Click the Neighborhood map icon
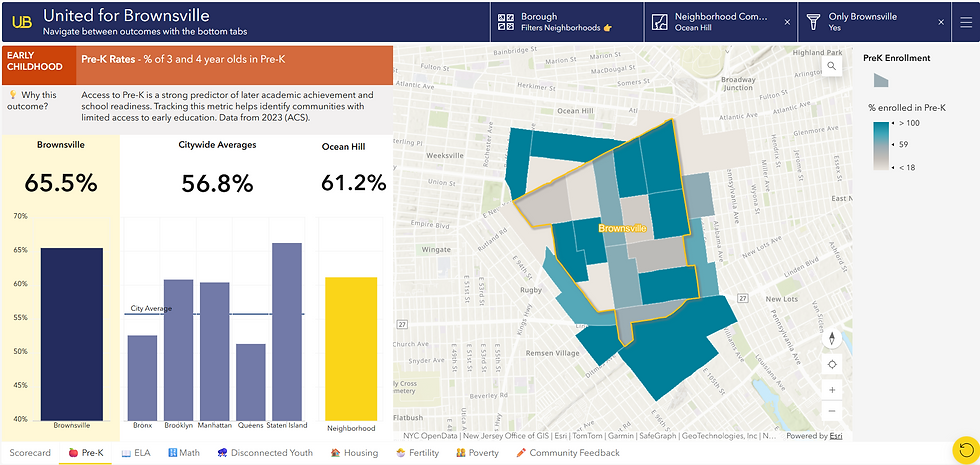This screenshot has height=465, width=980. pyautogui.click(x=659, y=22)
